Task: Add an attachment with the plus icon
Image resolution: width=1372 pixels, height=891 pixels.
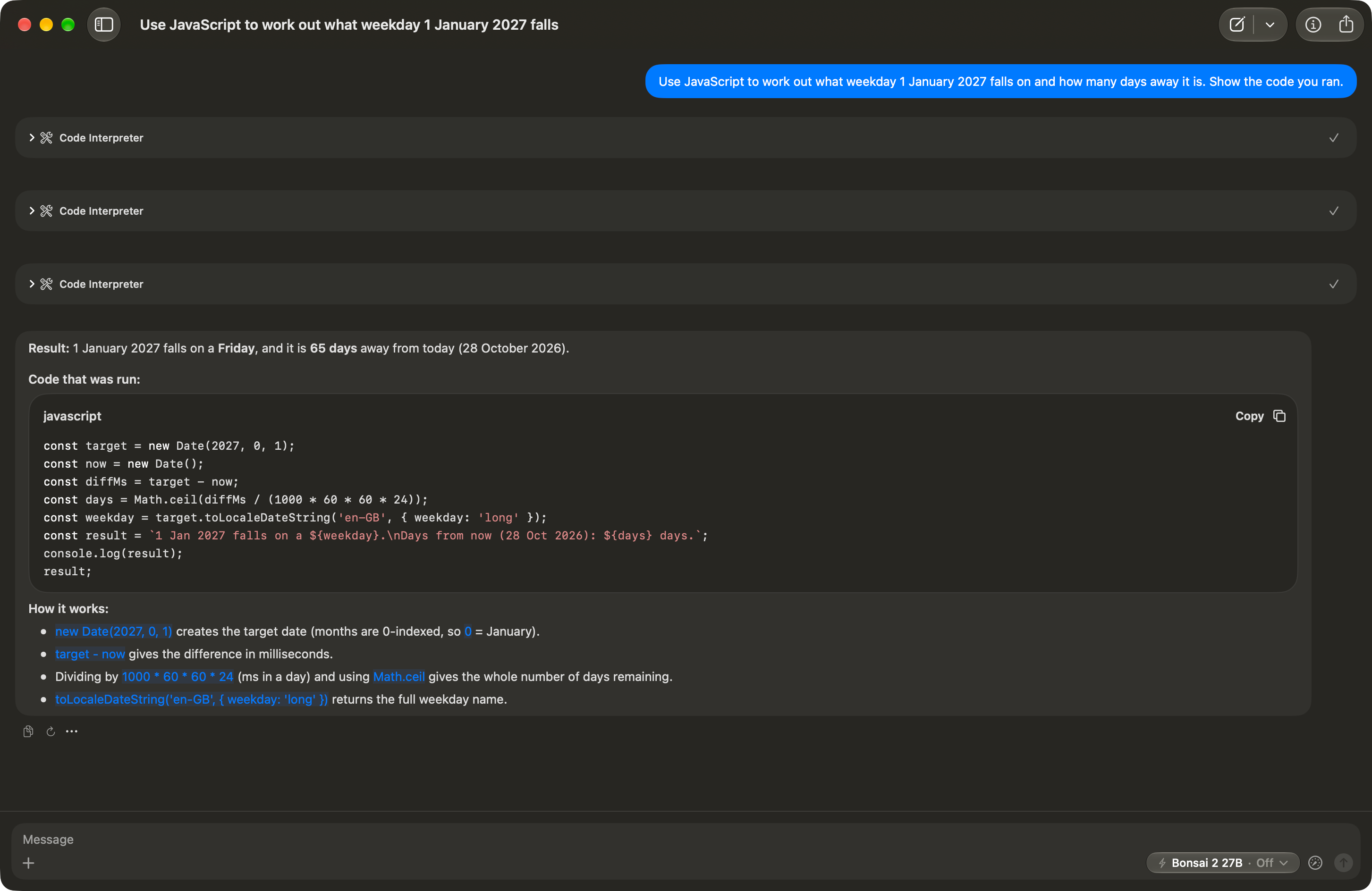Action: click(28, 863)
